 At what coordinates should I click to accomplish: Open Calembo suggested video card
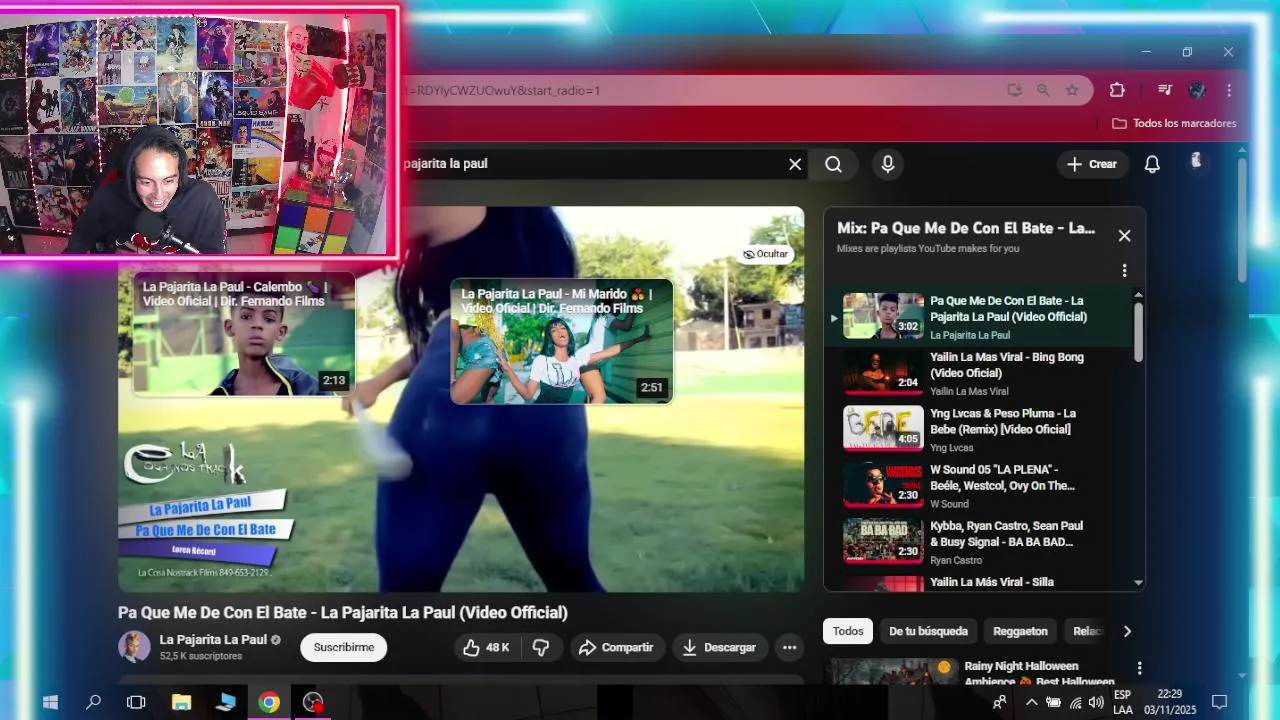click(244, 334)
